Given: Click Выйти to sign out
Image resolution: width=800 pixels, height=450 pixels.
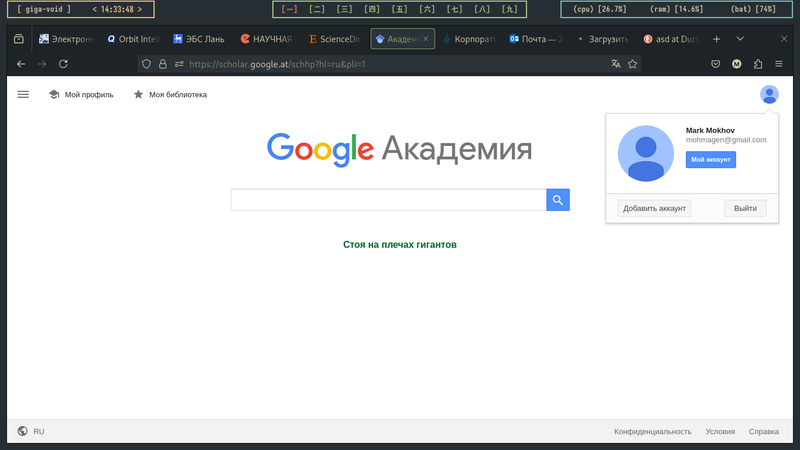Looking at the screenshot, I should 745,208.
